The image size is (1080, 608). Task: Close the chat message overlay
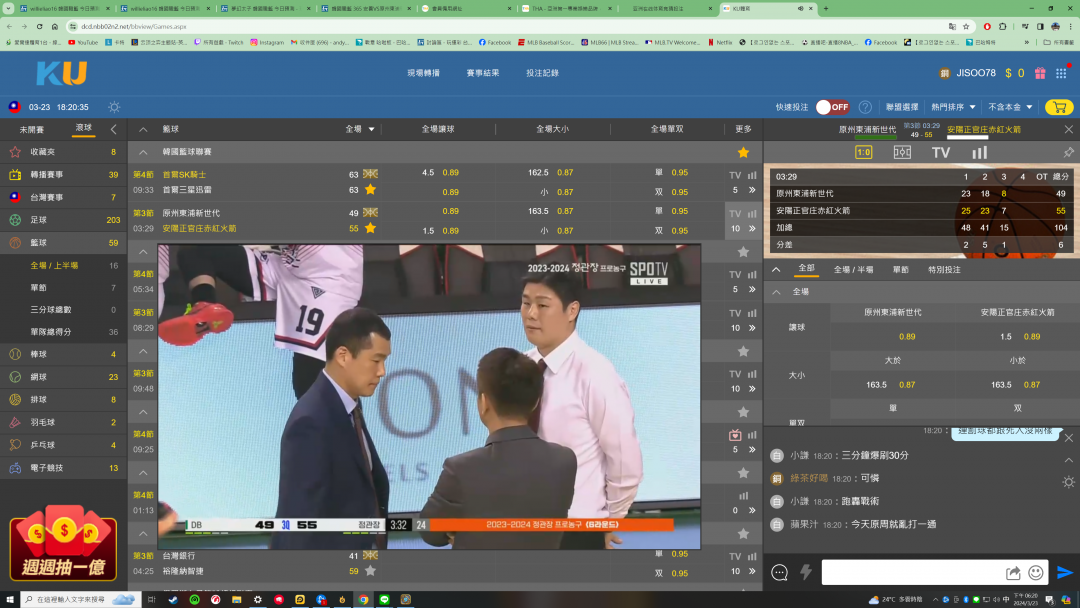click(x=1068, y=438)
